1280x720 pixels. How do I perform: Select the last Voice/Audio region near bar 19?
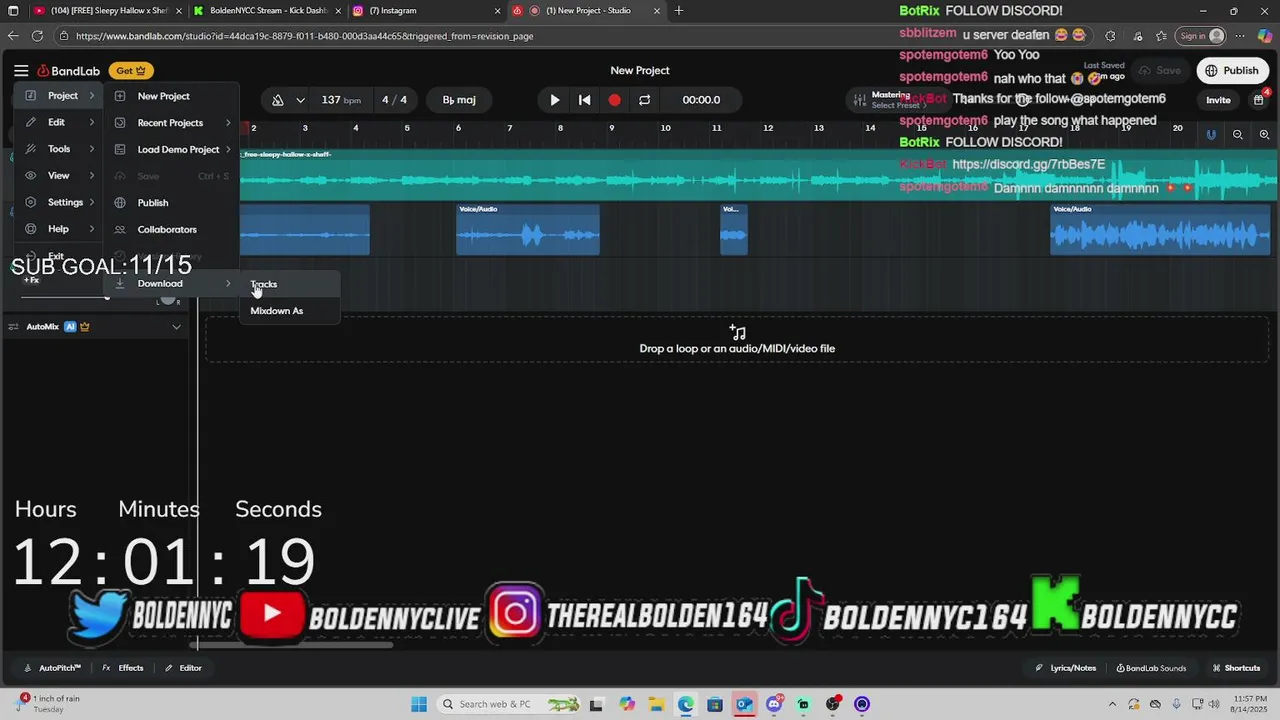(1160, 230)
